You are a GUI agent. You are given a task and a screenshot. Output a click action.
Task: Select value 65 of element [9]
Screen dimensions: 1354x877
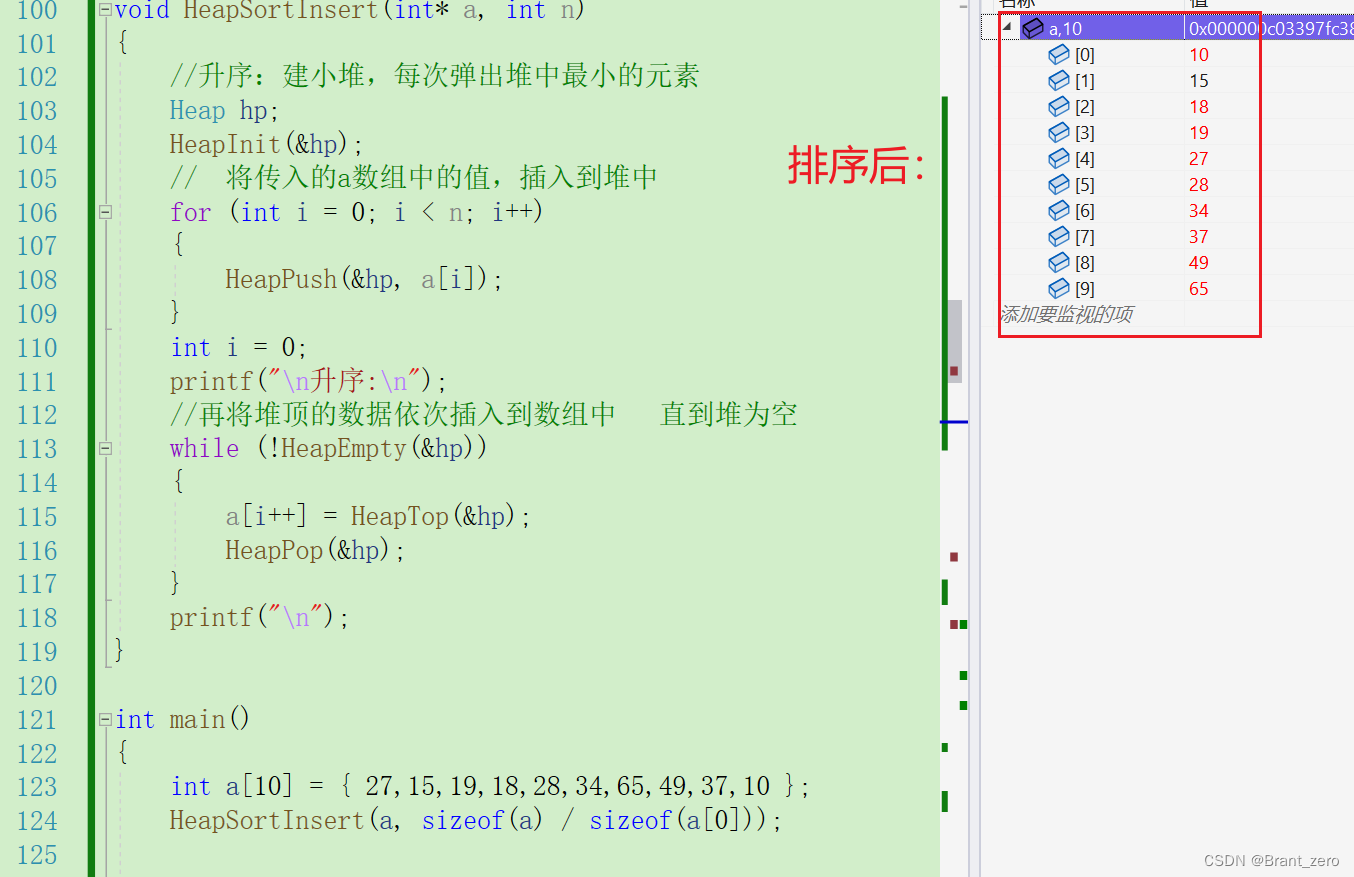pos(1199,289)
